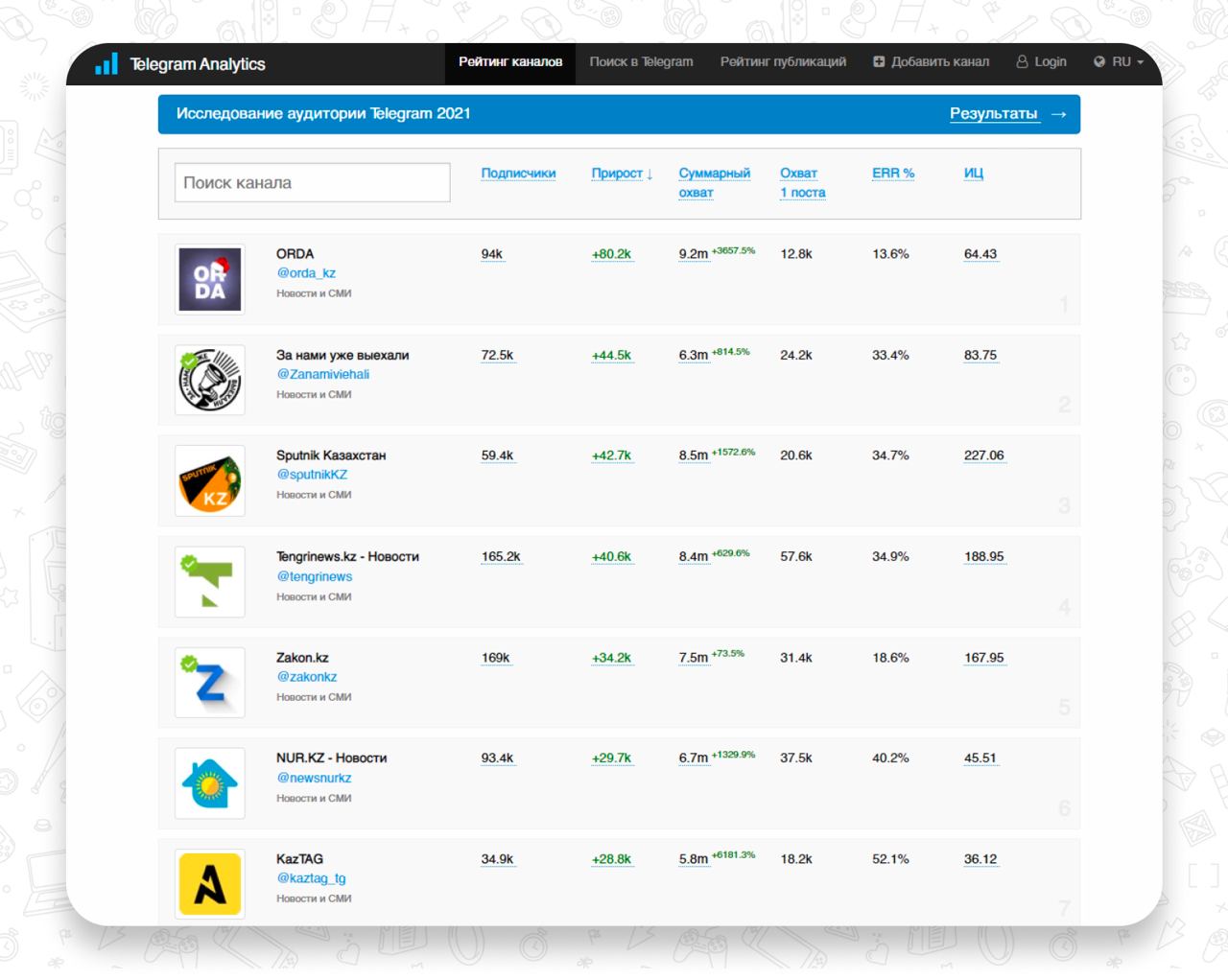This screenshot has width=1228, height=980.
Task: Click Tengrinews index value 188.95
Action: click(x=984, y=556)
